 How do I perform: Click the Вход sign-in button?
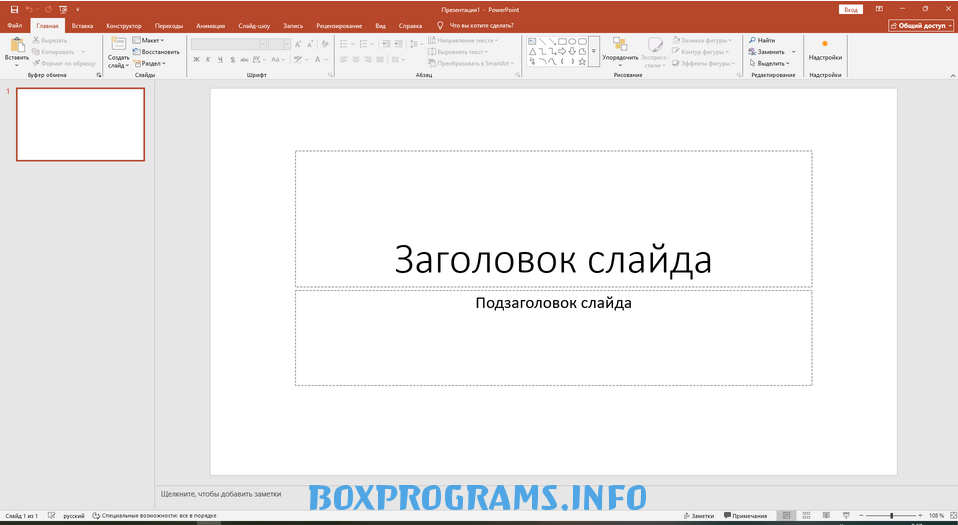tap(851, 9)
